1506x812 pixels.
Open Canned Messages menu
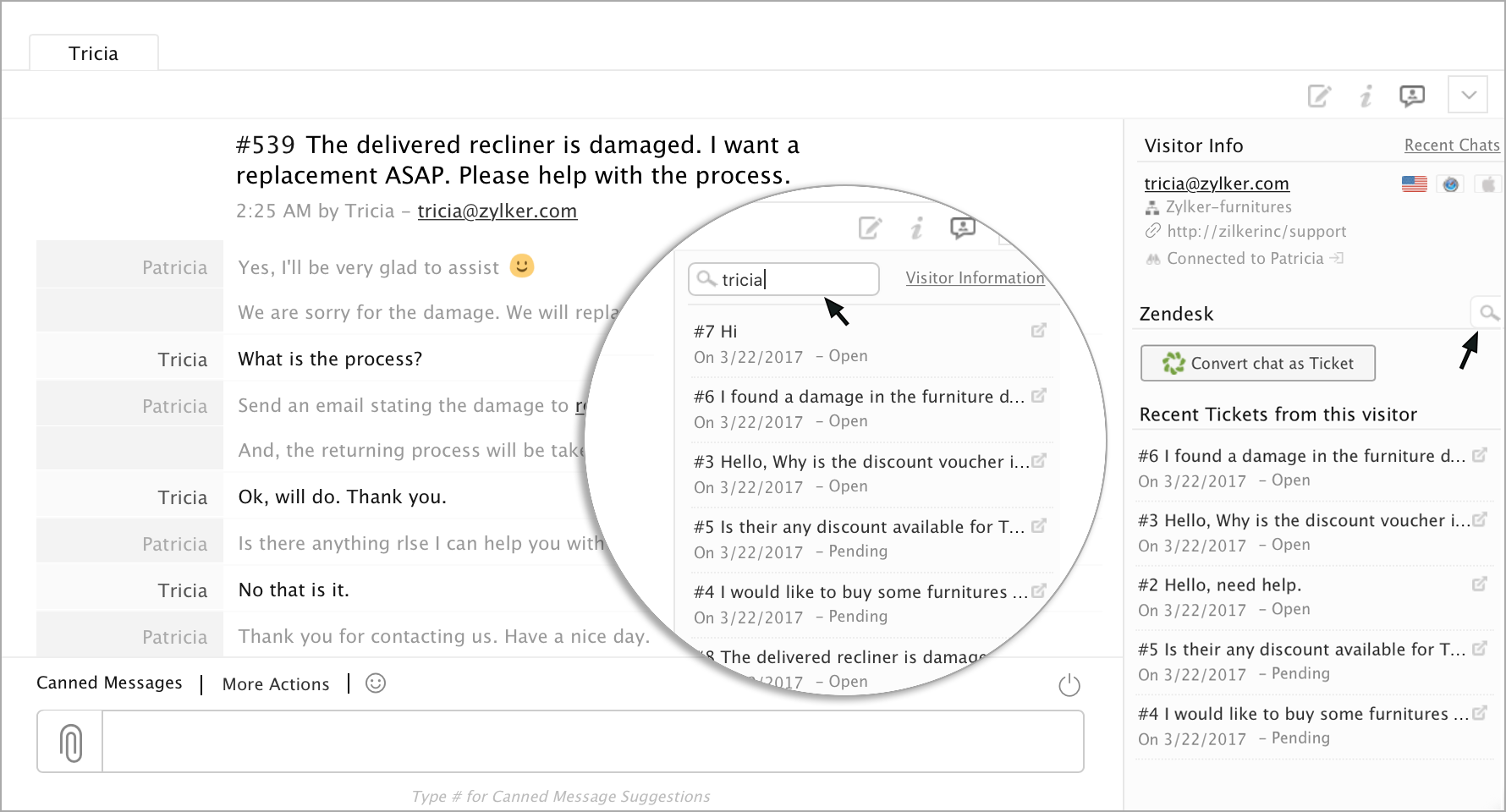109,683
